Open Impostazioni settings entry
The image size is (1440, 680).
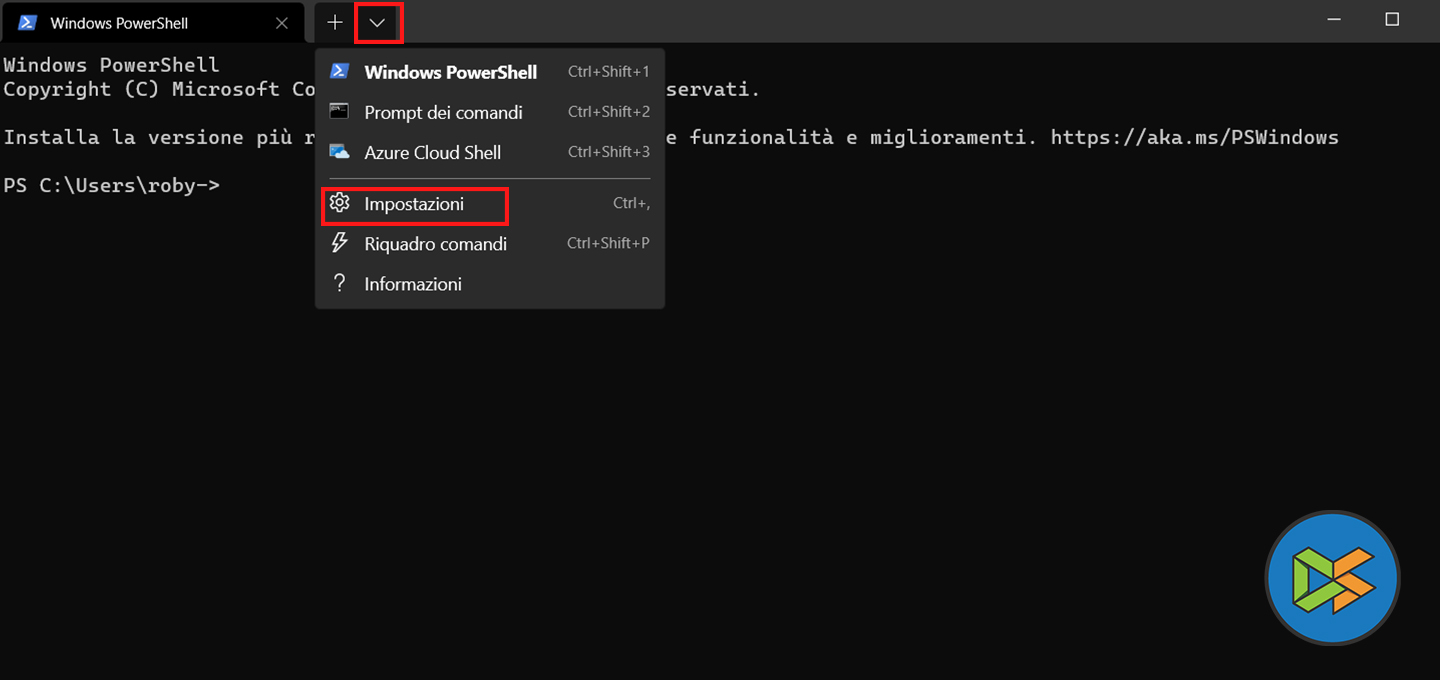point(414,204)
